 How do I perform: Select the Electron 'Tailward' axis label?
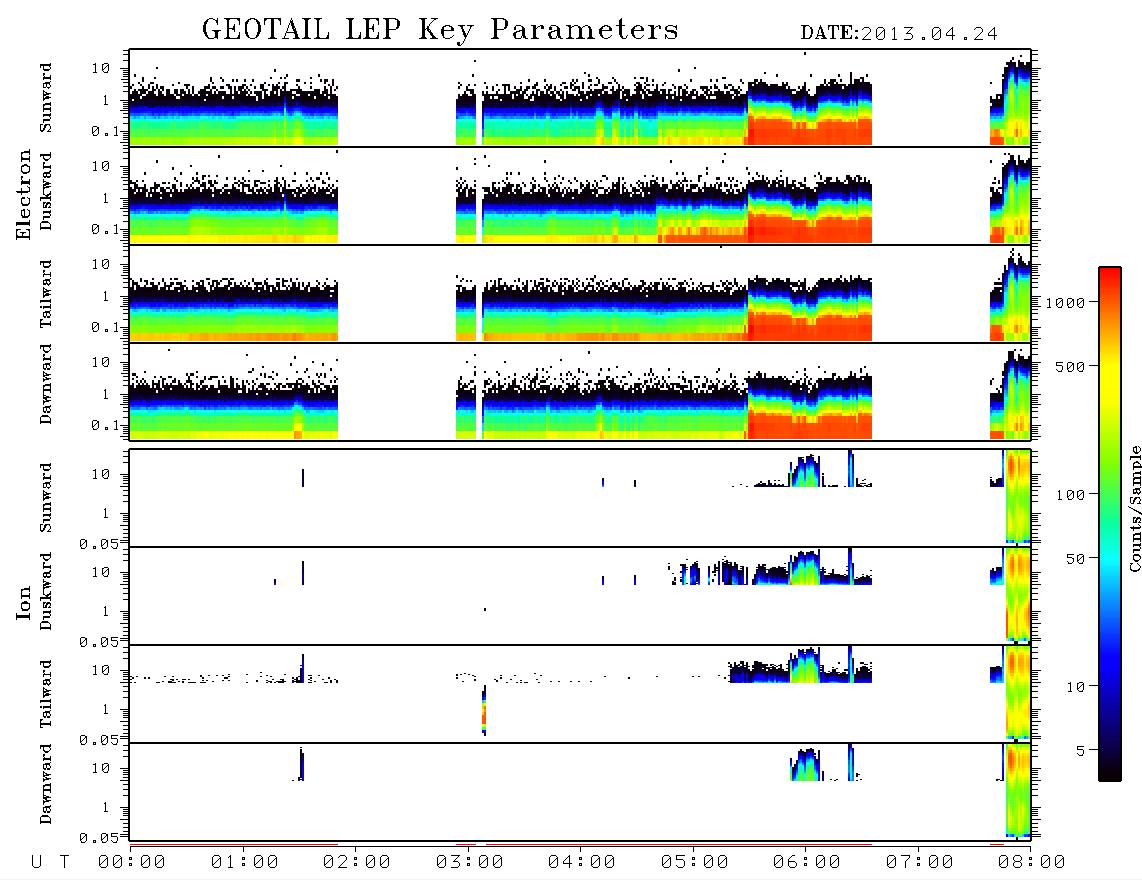tap(46, 293)
